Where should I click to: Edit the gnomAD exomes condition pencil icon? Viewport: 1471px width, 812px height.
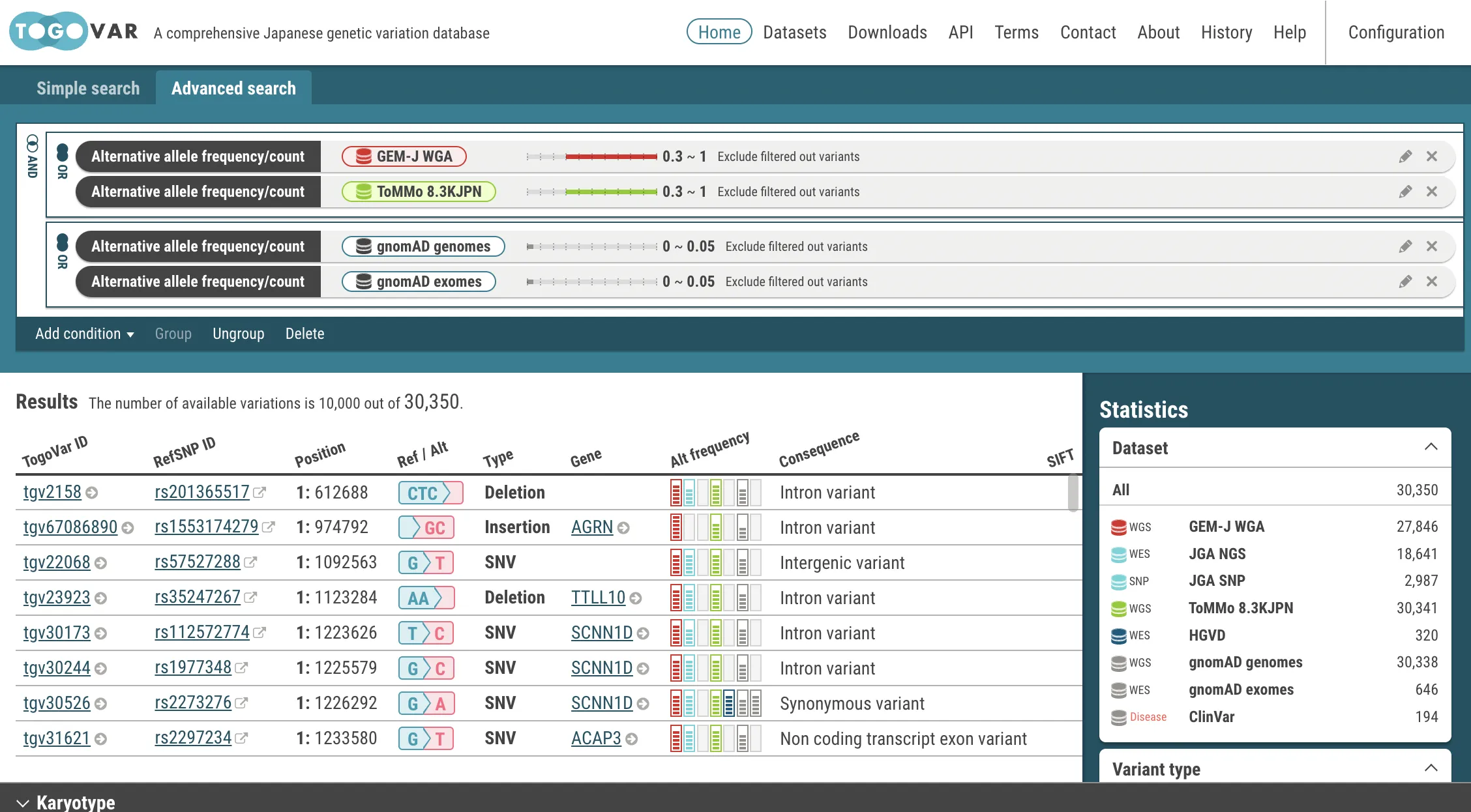click(x=1405, y=282)
